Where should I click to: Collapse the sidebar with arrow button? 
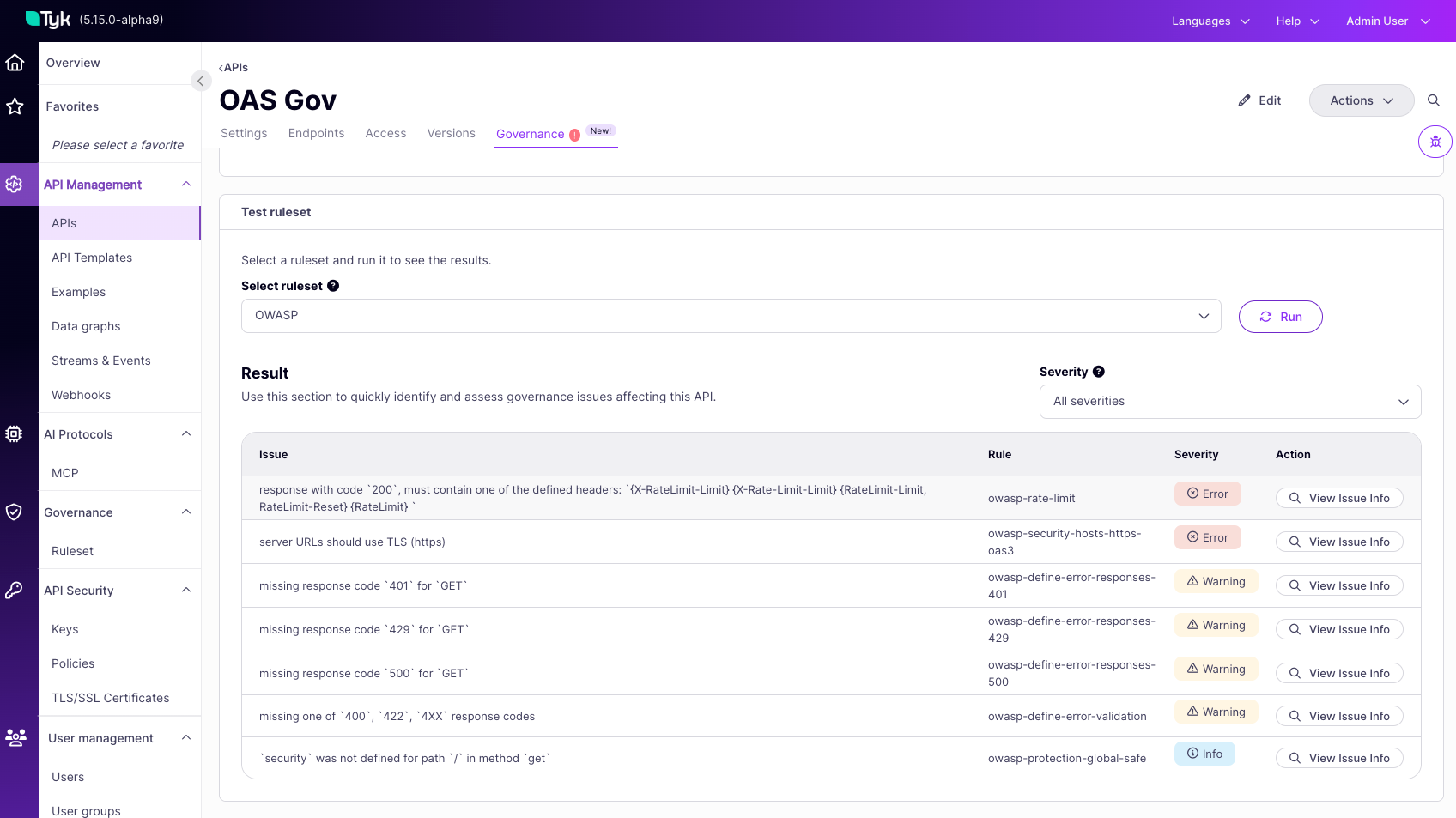[x=201, y=81]
